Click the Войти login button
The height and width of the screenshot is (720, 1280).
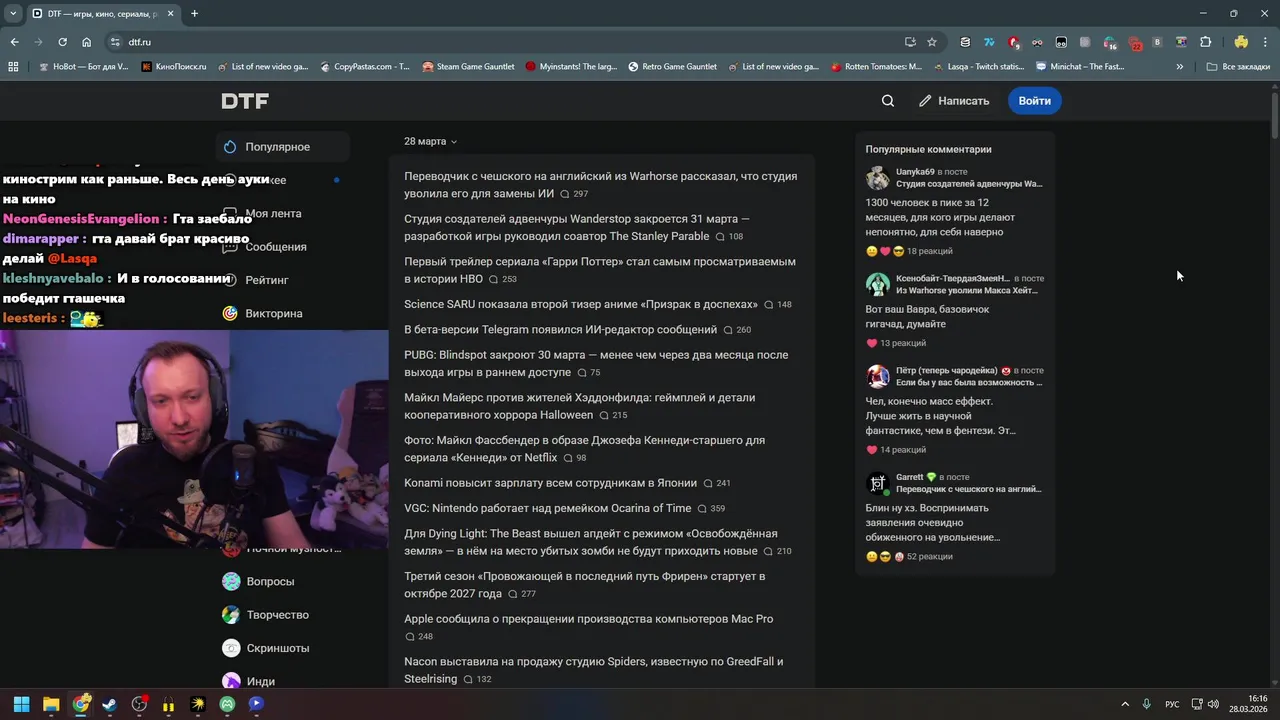click(1034, 101)
